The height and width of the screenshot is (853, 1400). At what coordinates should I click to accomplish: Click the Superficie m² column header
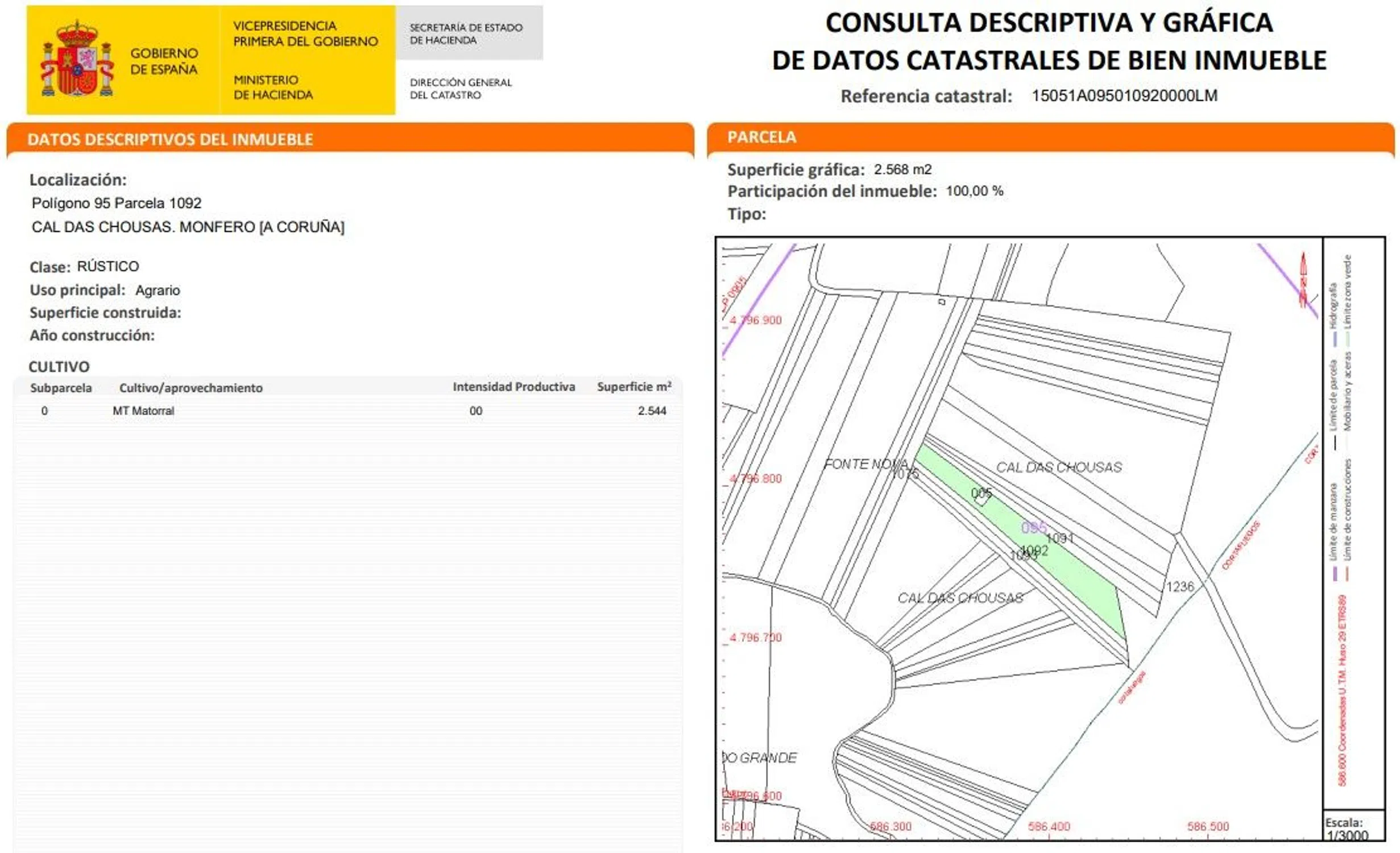click(634, 387)
